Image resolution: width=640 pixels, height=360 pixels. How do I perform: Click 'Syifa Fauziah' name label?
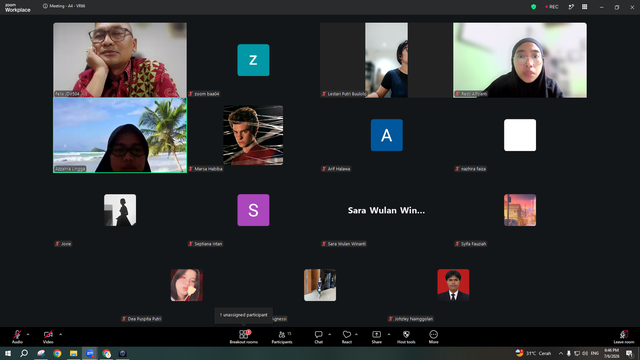[x=473, y=244]
